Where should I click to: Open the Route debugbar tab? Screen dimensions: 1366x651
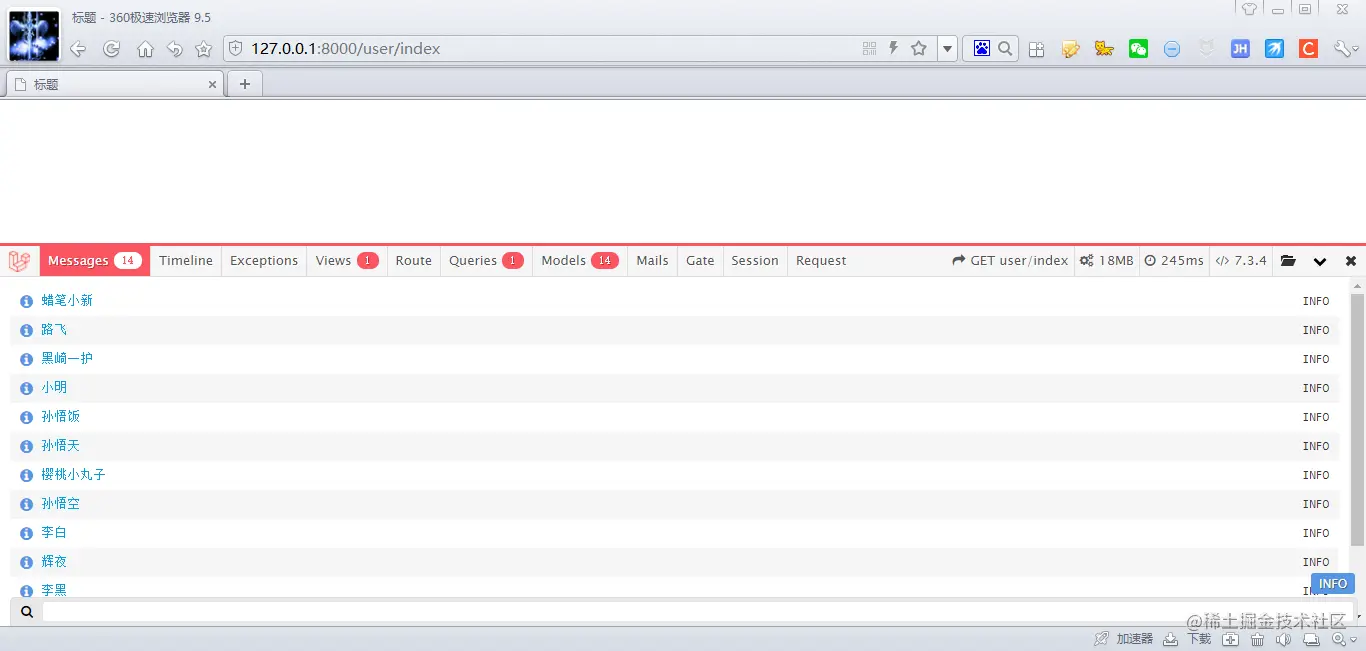click(x=413, y=261)
